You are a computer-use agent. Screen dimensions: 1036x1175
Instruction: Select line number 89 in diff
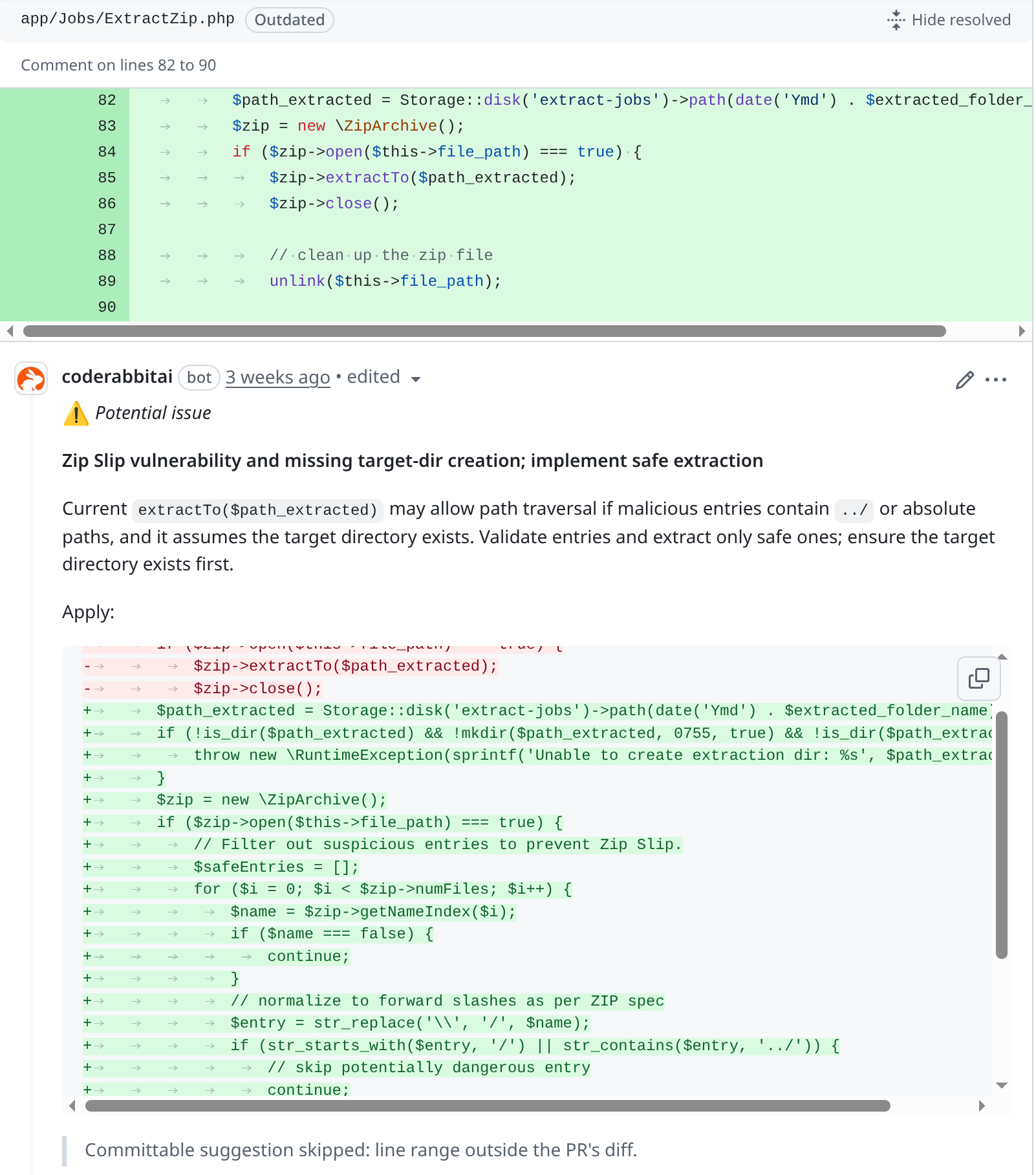point(107,281)
